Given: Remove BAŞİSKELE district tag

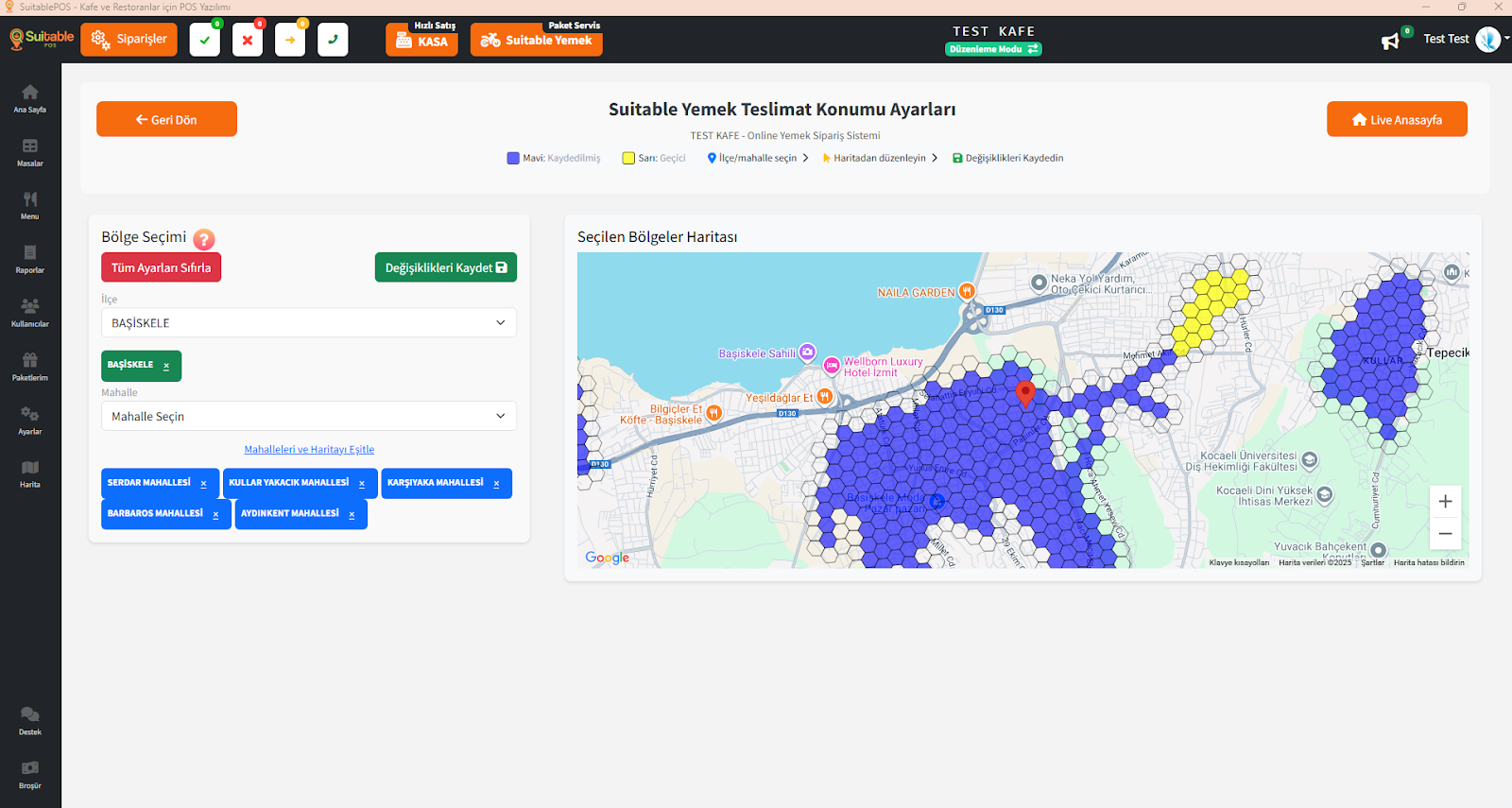Looking at the screenshot, I should point(166,367).
